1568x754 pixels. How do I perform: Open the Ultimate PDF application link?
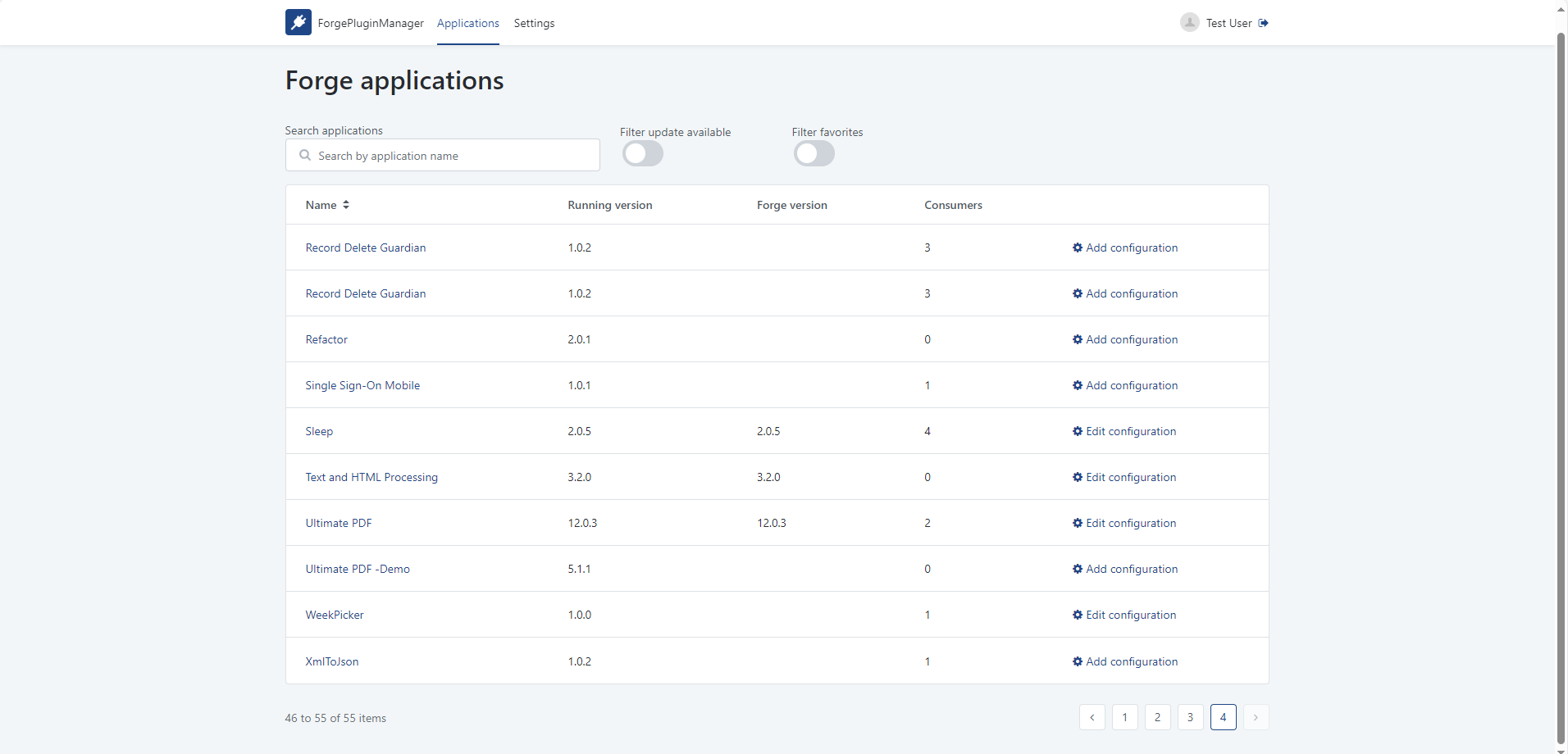tap(339, 523)
